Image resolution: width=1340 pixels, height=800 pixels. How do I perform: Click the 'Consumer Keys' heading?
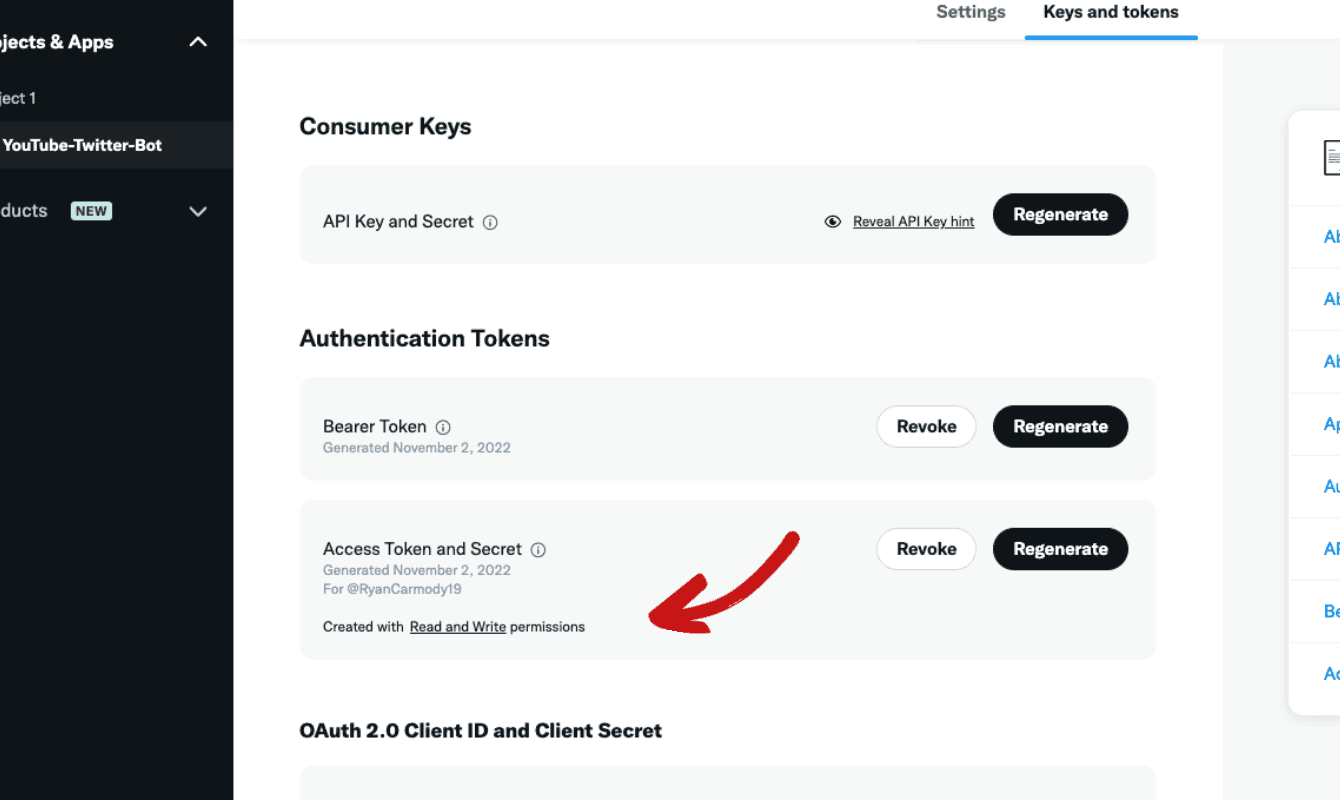tap(385, 127)
